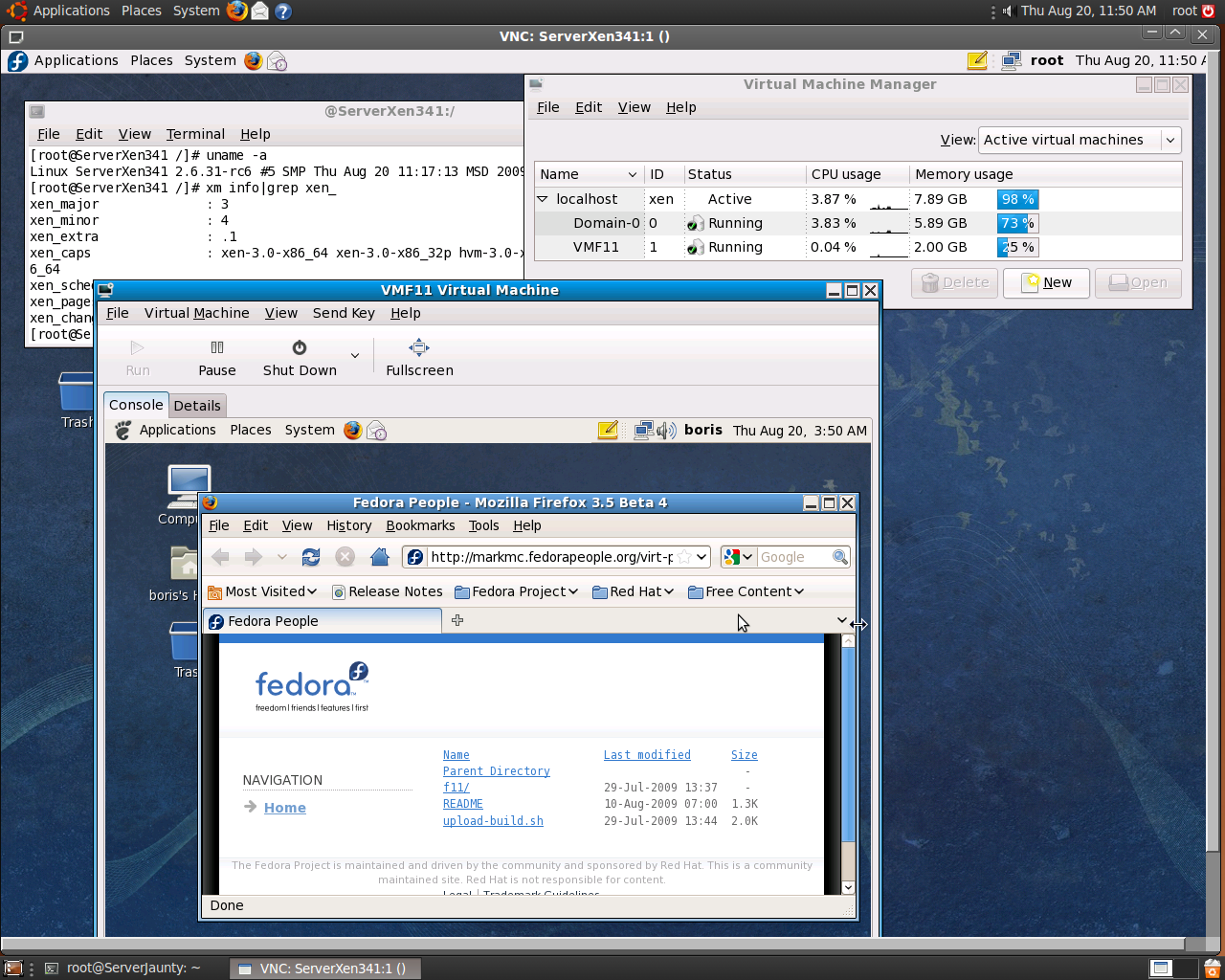Click New in Virtual Machine Manager

pos(1046,282)
